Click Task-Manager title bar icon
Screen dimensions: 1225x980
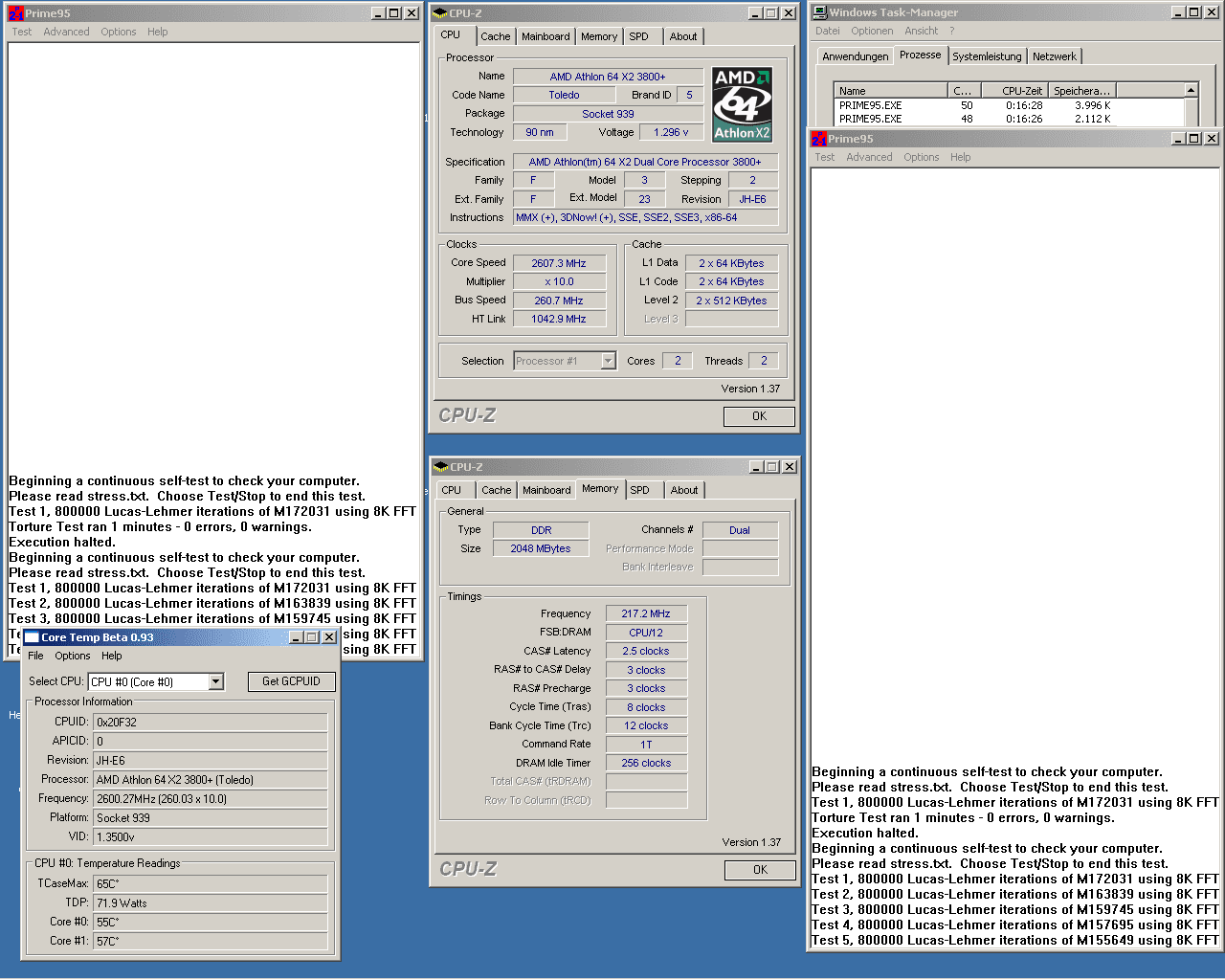tap(819, 12)
